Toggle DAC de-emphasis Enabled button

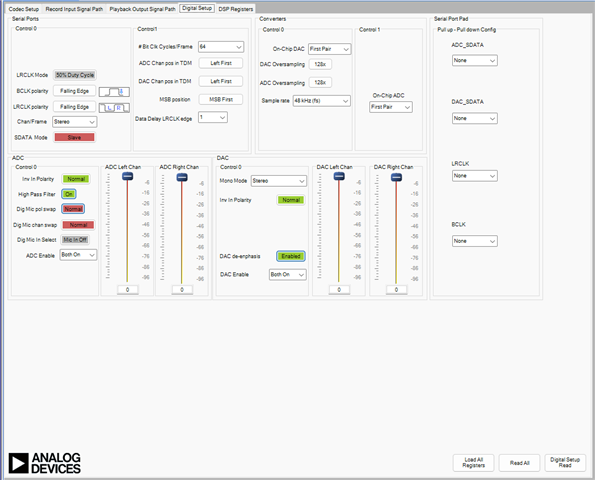291,256
